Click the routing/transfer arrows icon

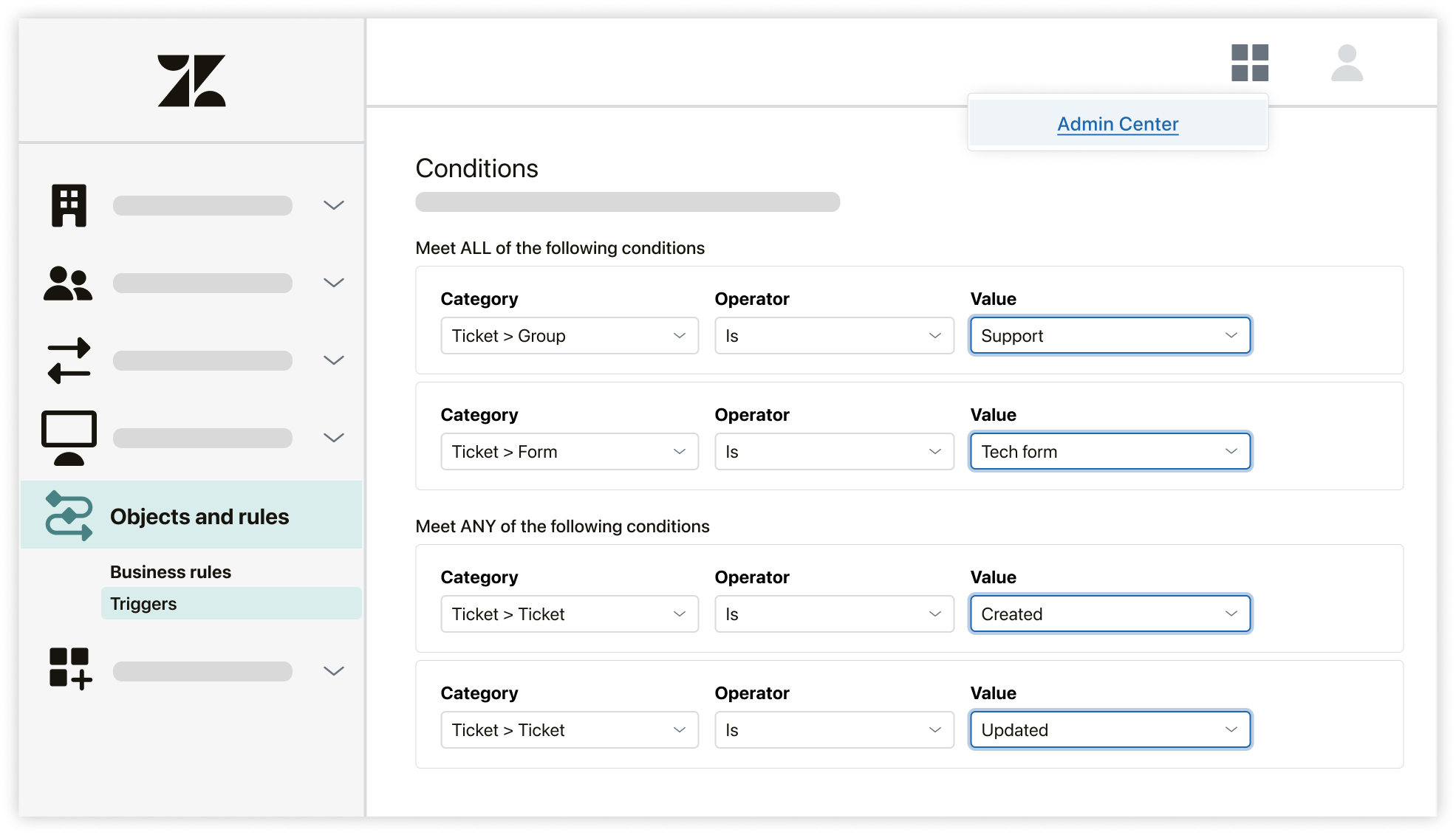[x=68, y=361]
